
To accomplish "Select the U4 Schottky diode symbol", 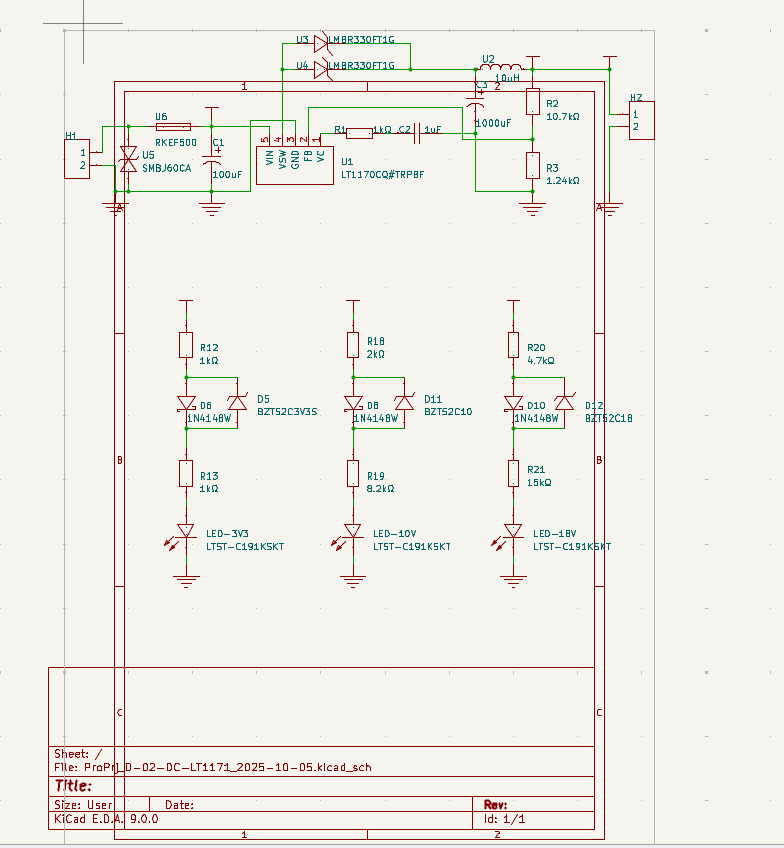I will [321, 69].
